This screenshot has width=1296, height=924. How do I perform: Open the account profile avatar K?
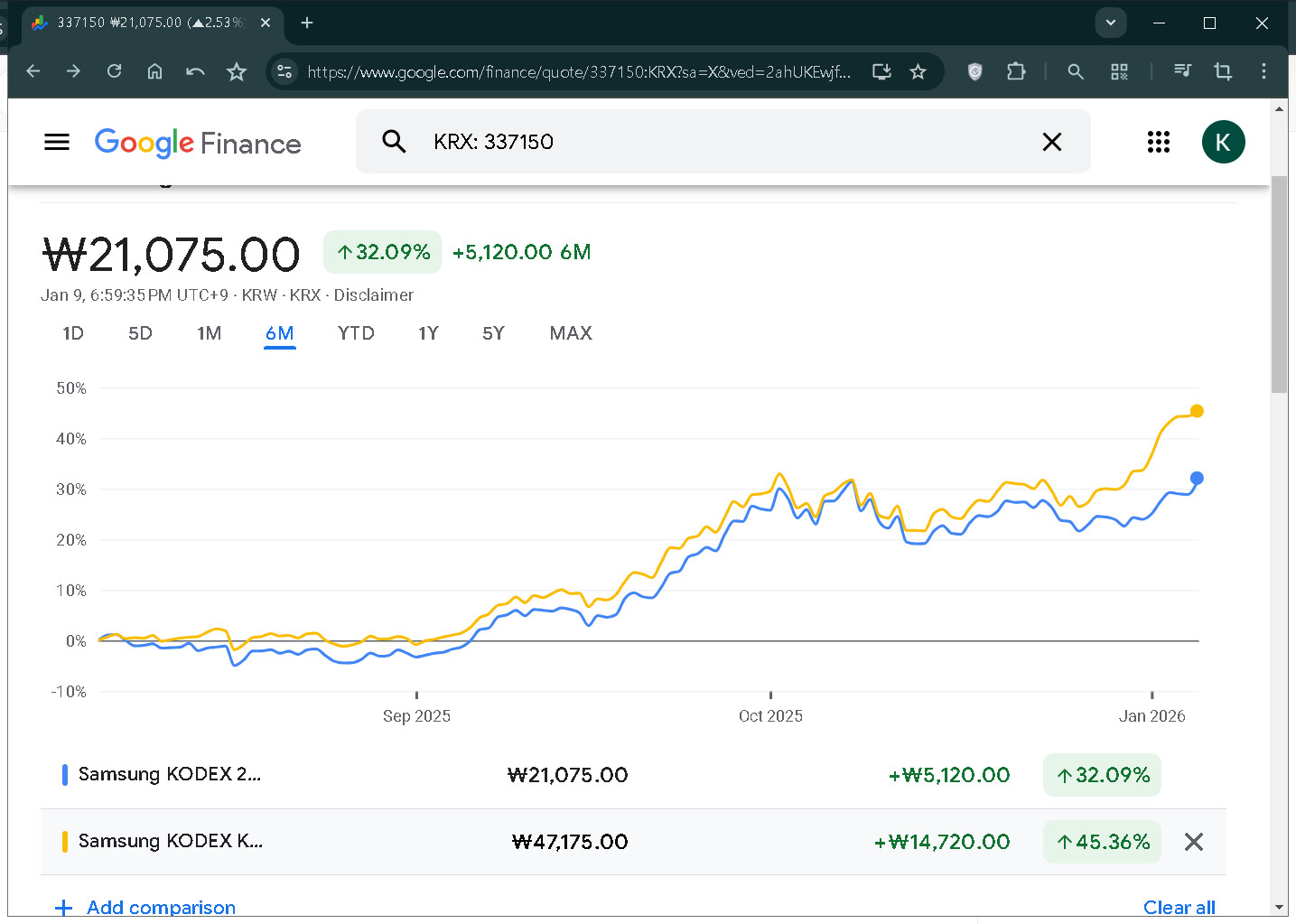tap(1223, 142)
